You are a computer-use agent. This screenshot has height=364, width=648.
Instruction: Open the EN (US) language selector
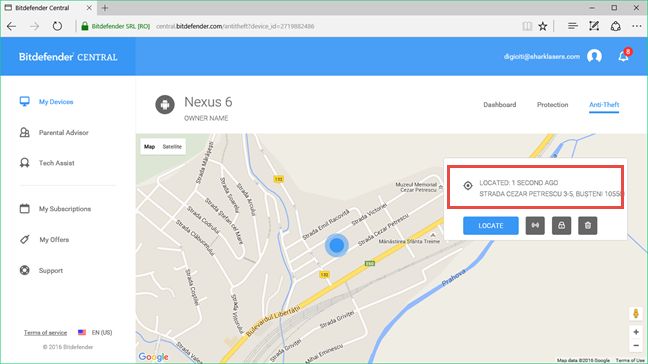click(x=95, y=333)
